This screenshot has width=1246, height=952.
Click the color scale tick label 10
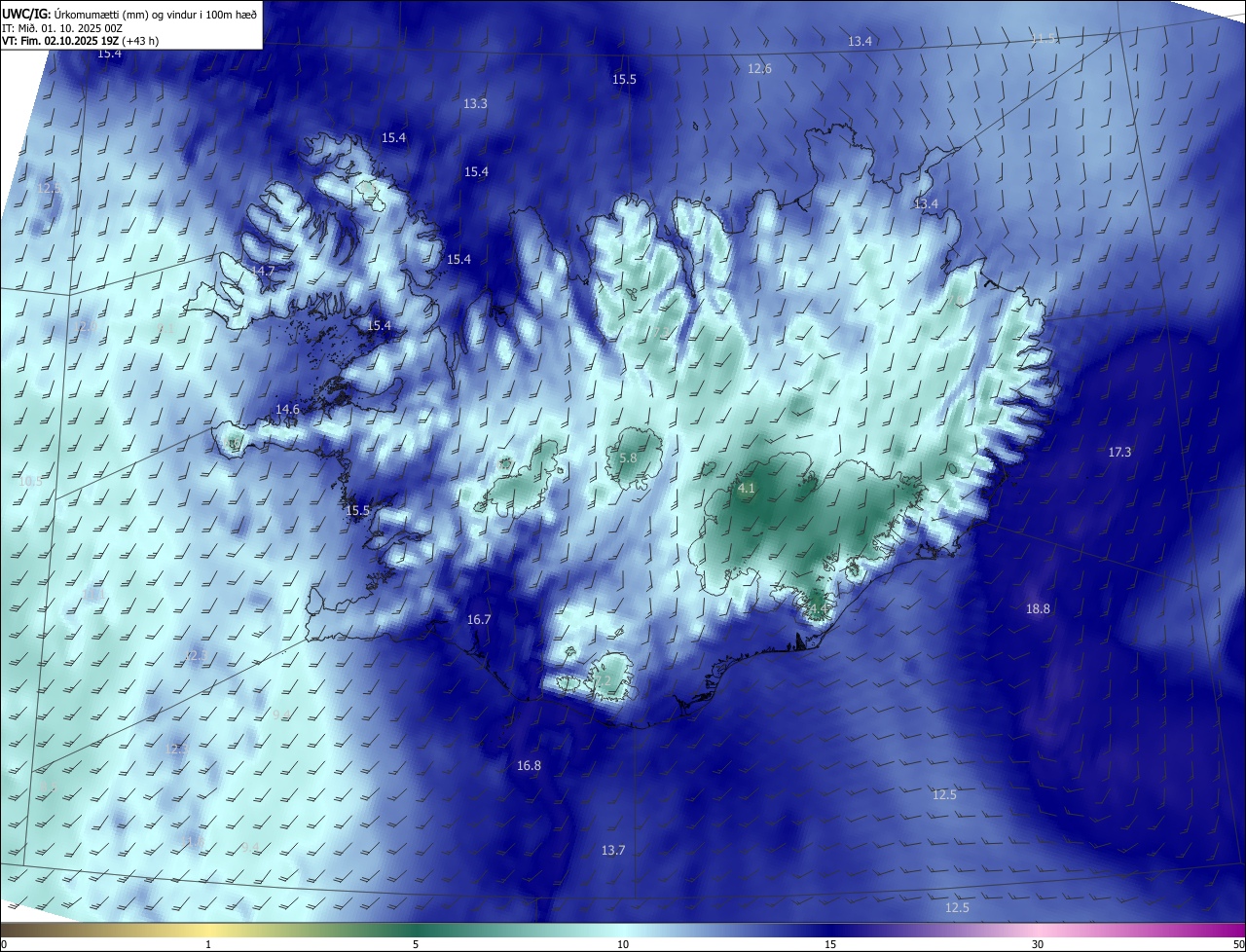[x=623, y=944]
